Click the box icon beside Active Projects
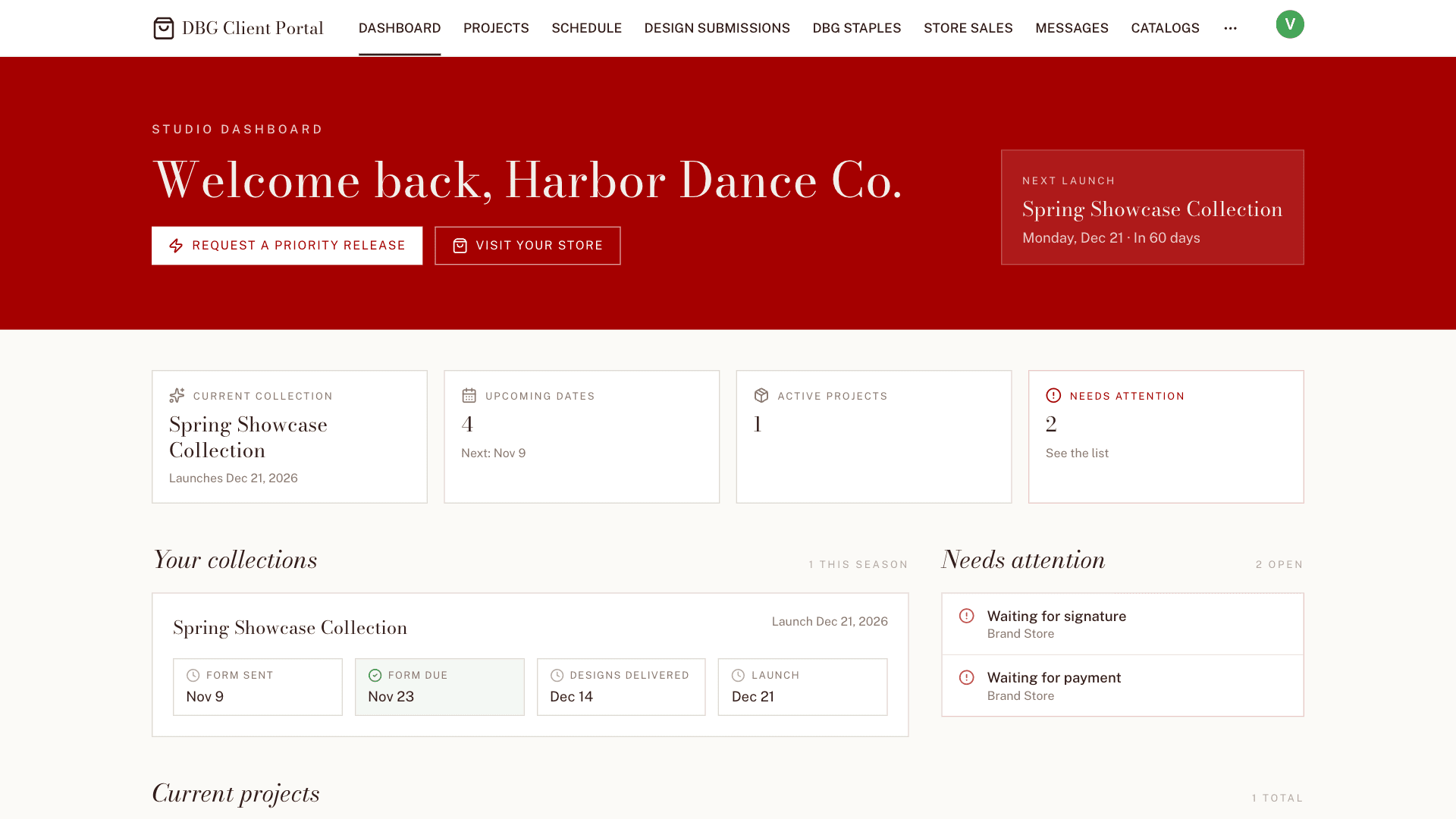This screenshot has width=1456, height=819. 761,396
